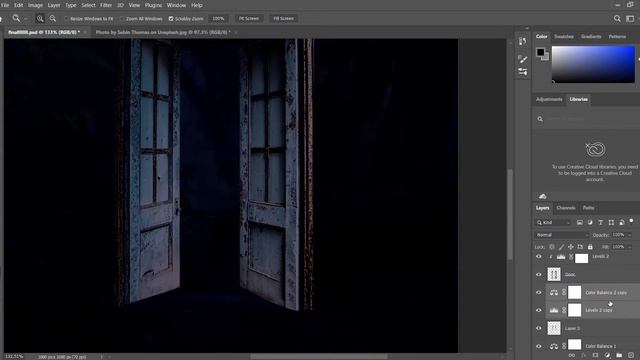Click the Door layer thumbnail
Screen dimensions: 640x360
pos(554,274)
